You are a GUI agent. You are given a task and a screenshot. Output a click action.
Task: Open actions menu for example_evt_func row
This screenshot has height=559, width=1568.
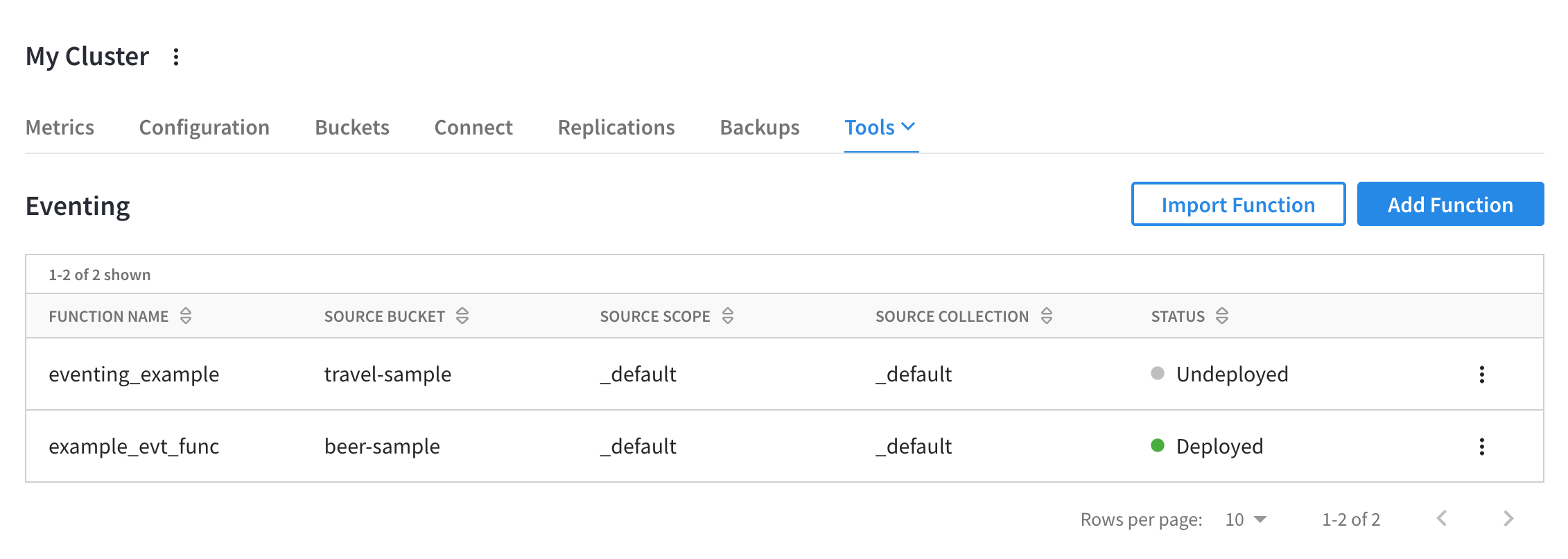pyautogui.click(x=1481, y=447)
